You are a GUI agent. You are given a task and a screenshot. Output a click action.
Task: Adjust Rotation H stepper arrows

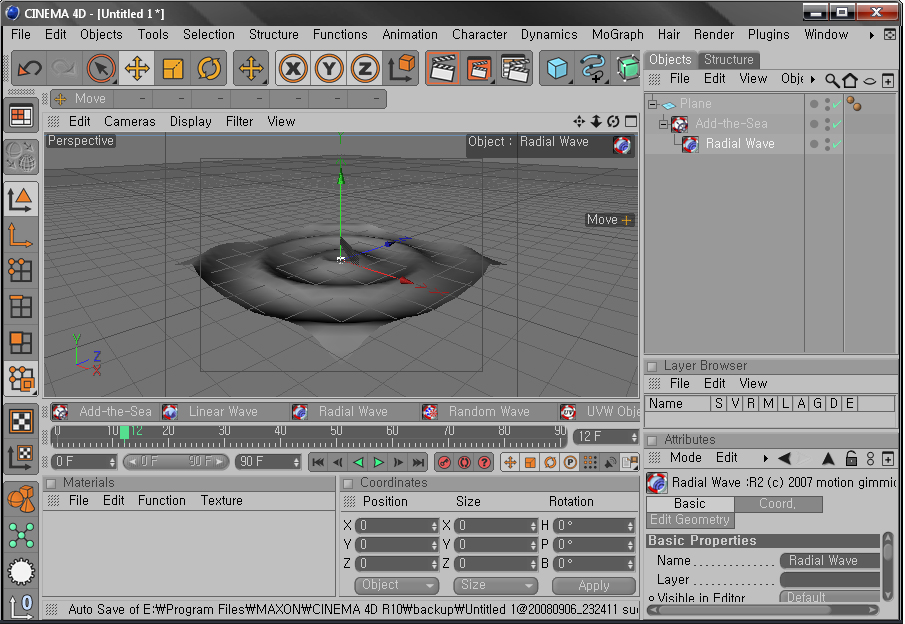(x=630, y=526)
